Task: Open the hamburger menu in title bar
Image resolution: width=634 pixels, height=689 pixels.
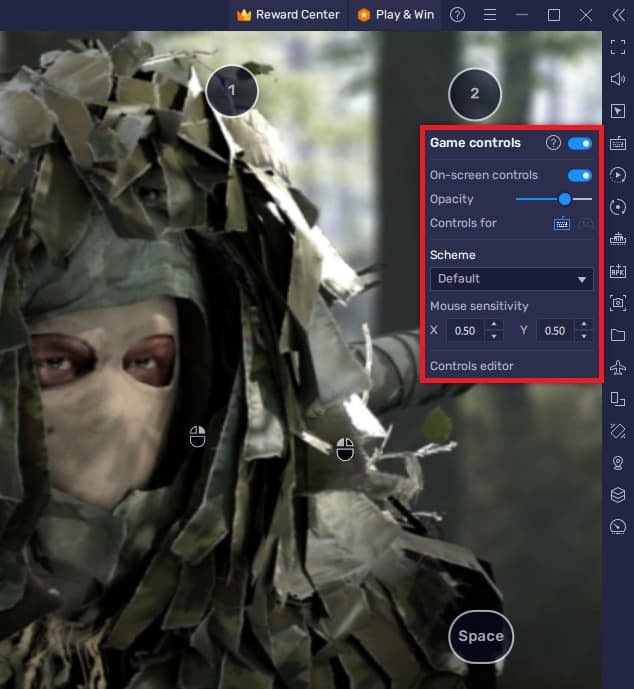Action: pos(489,15)
